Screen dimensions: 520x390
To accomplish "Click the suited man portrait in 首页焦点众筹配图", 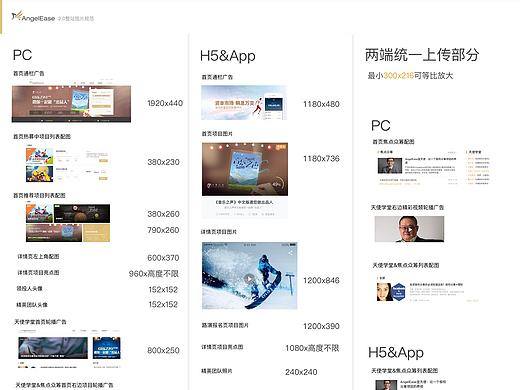I will pyautogui.click(x=390, y=166).
